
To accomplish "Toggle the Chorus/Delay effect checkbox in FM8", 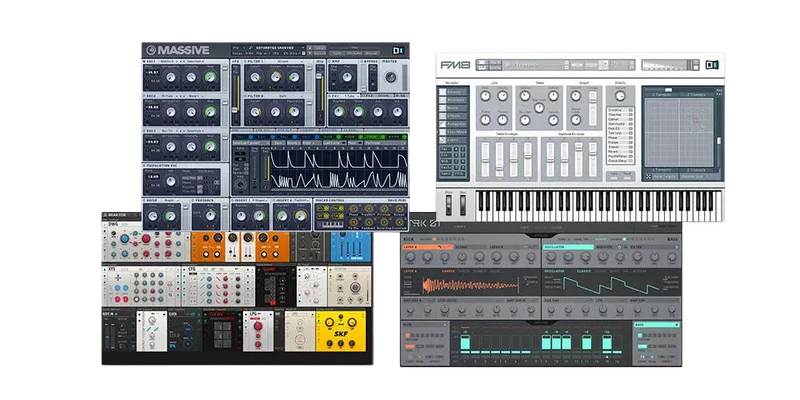I will [x=631, y=161].
